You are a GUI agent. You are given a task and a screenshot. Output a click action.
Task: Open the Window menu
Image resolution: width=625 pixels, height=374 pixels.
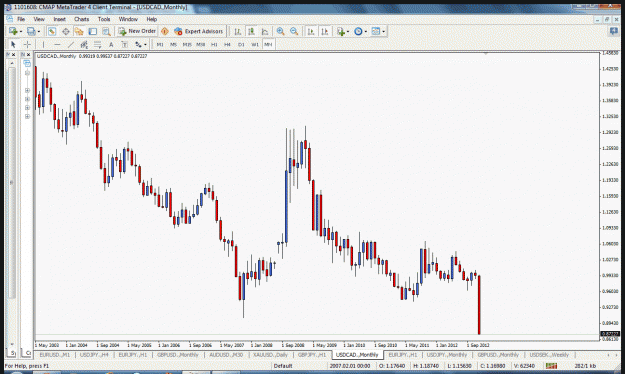[128, 19]
